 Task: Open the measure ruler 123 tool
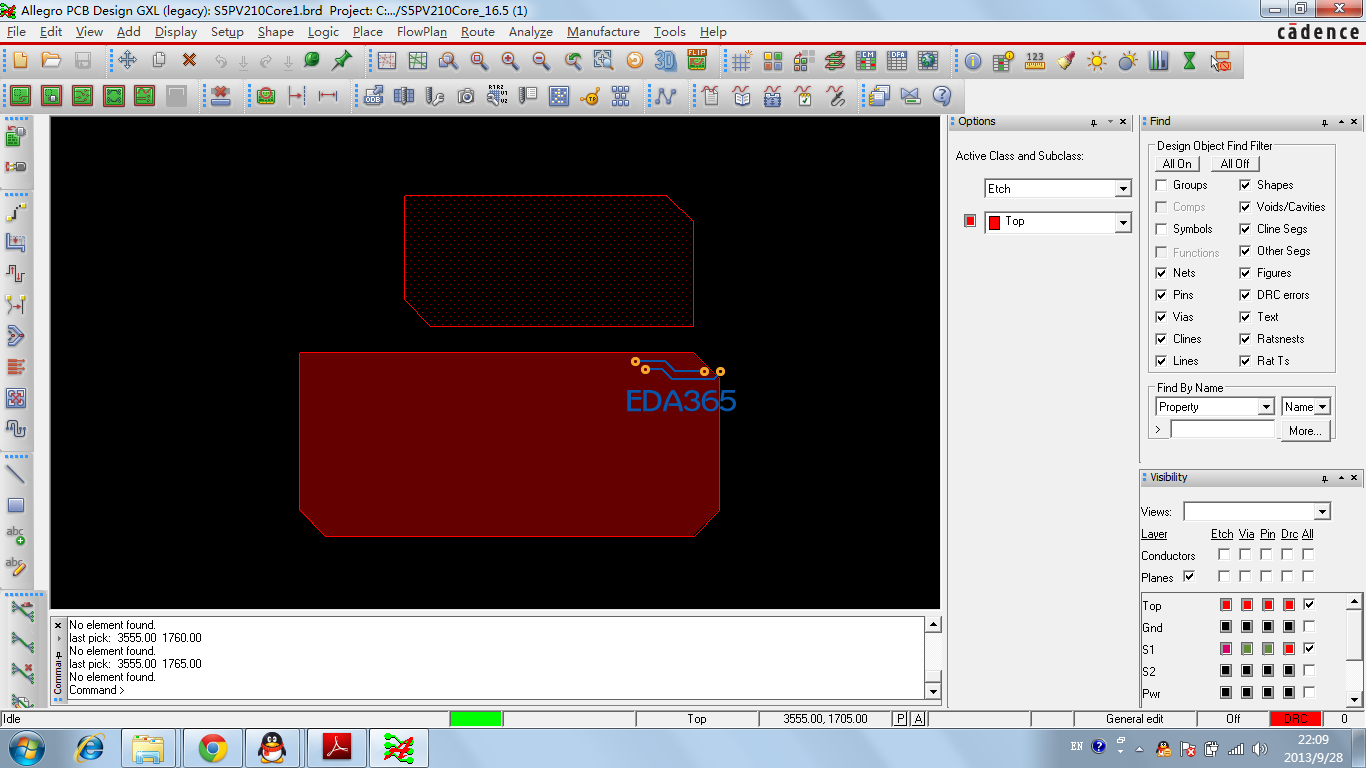pyautogui.click(x=1035, y=61)
